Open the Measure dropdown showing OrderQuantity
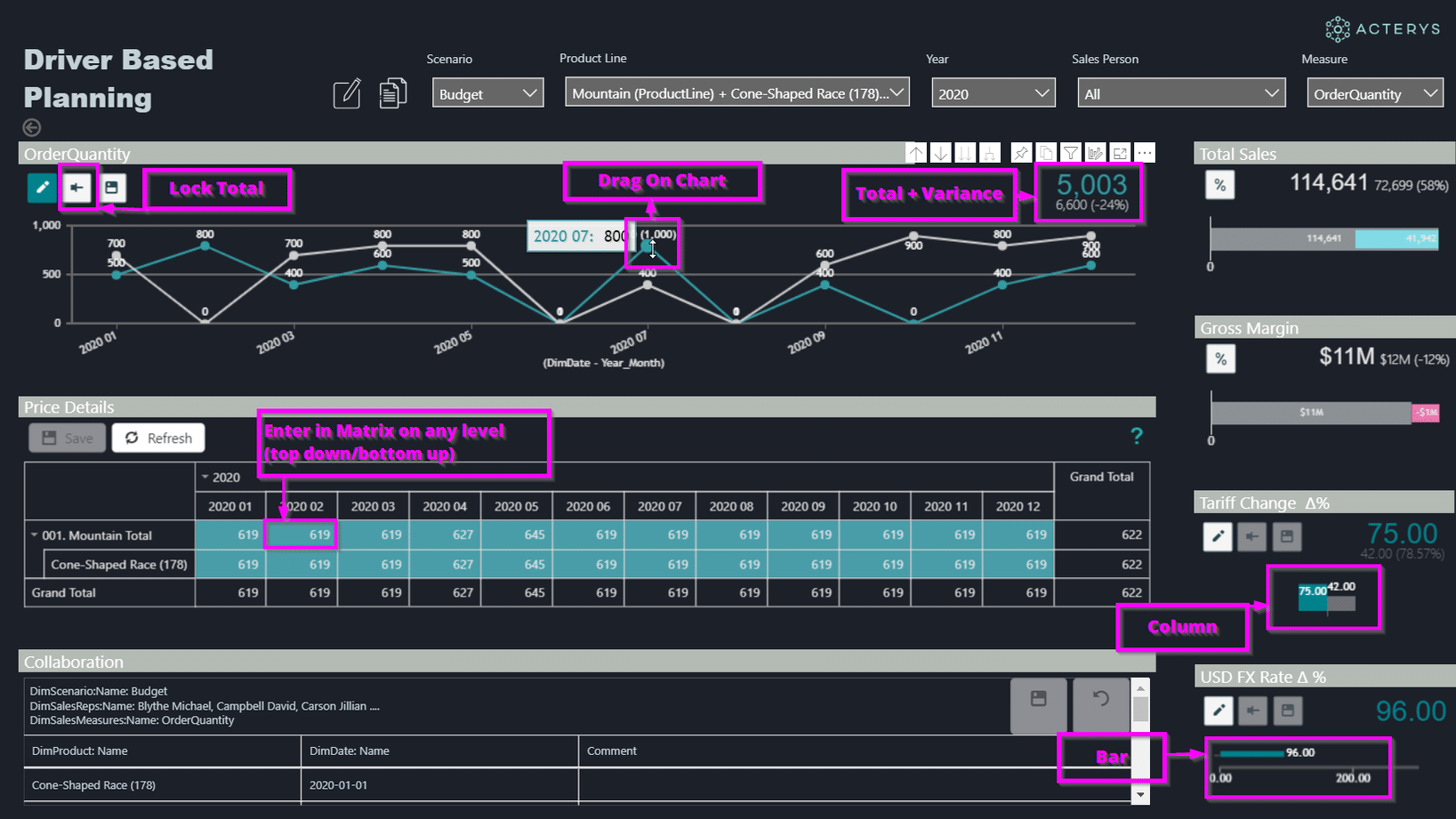1456x819 pixels. point(1374,92)
